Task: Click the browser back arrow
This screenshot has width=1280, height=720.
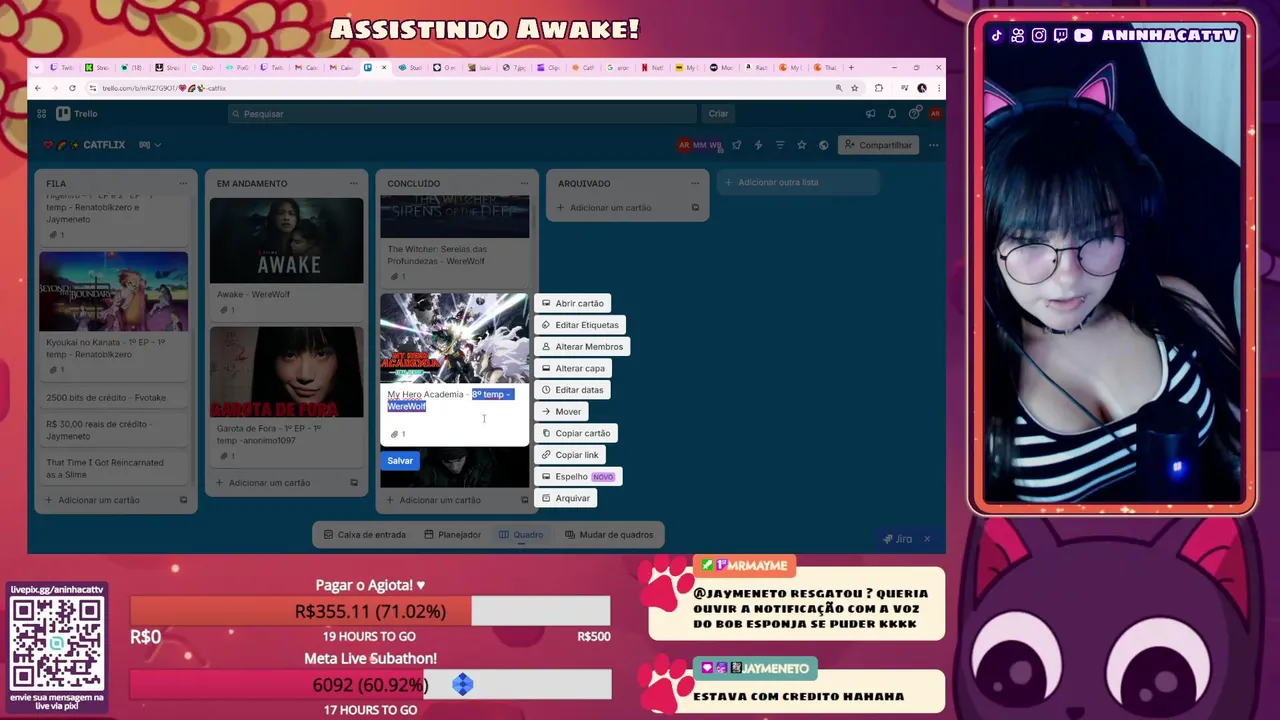Action: [37, 88]
